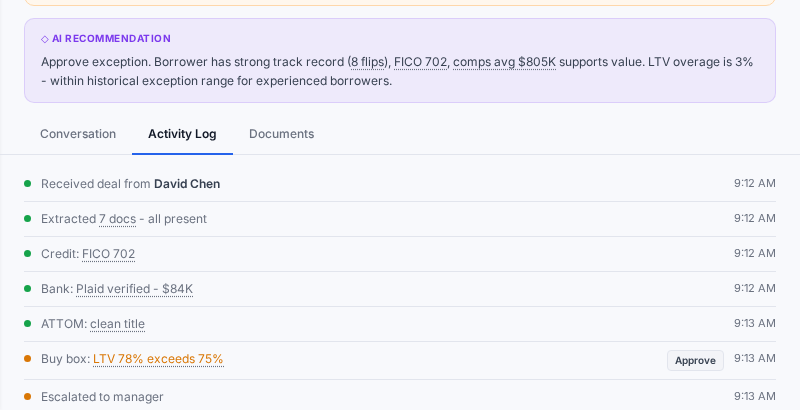Image resolution: width=800 pixels, height=410 pixels.
Task: Open the Documents tab
Action: [281, 134]
